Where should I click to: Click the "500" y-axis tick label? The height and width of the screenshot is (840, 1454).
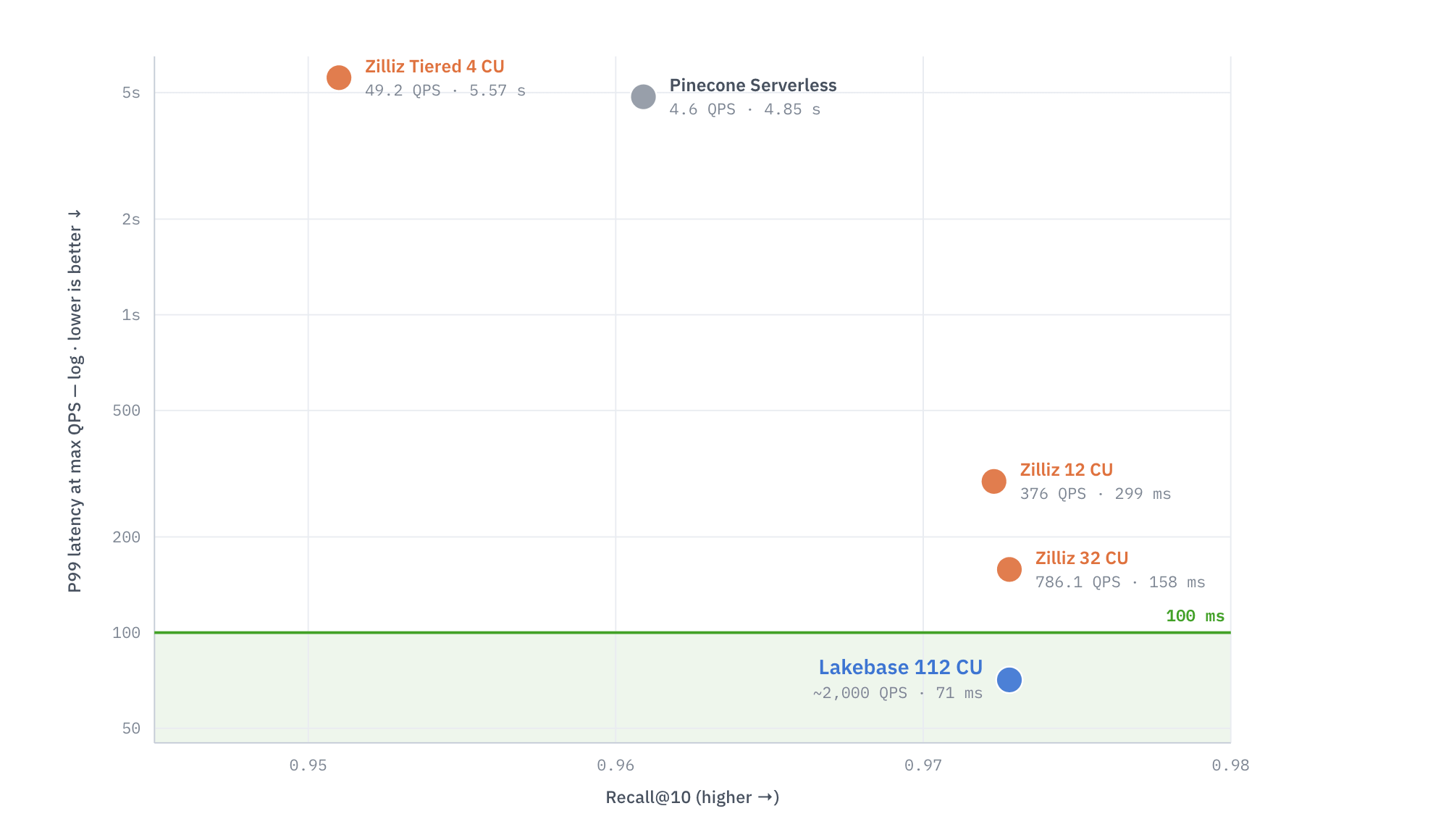127,411
